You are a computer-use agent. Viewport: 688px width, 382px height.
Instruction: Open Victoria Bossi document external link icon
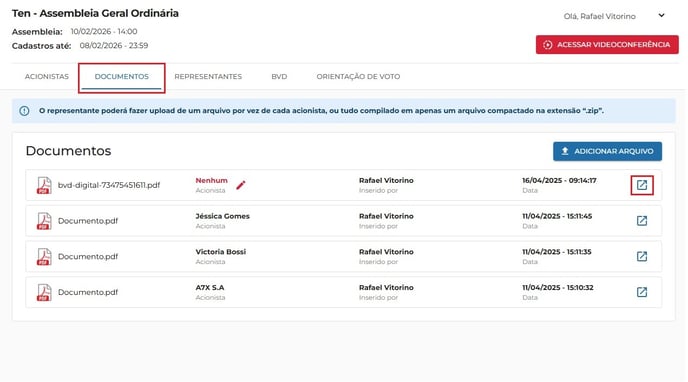642,256
